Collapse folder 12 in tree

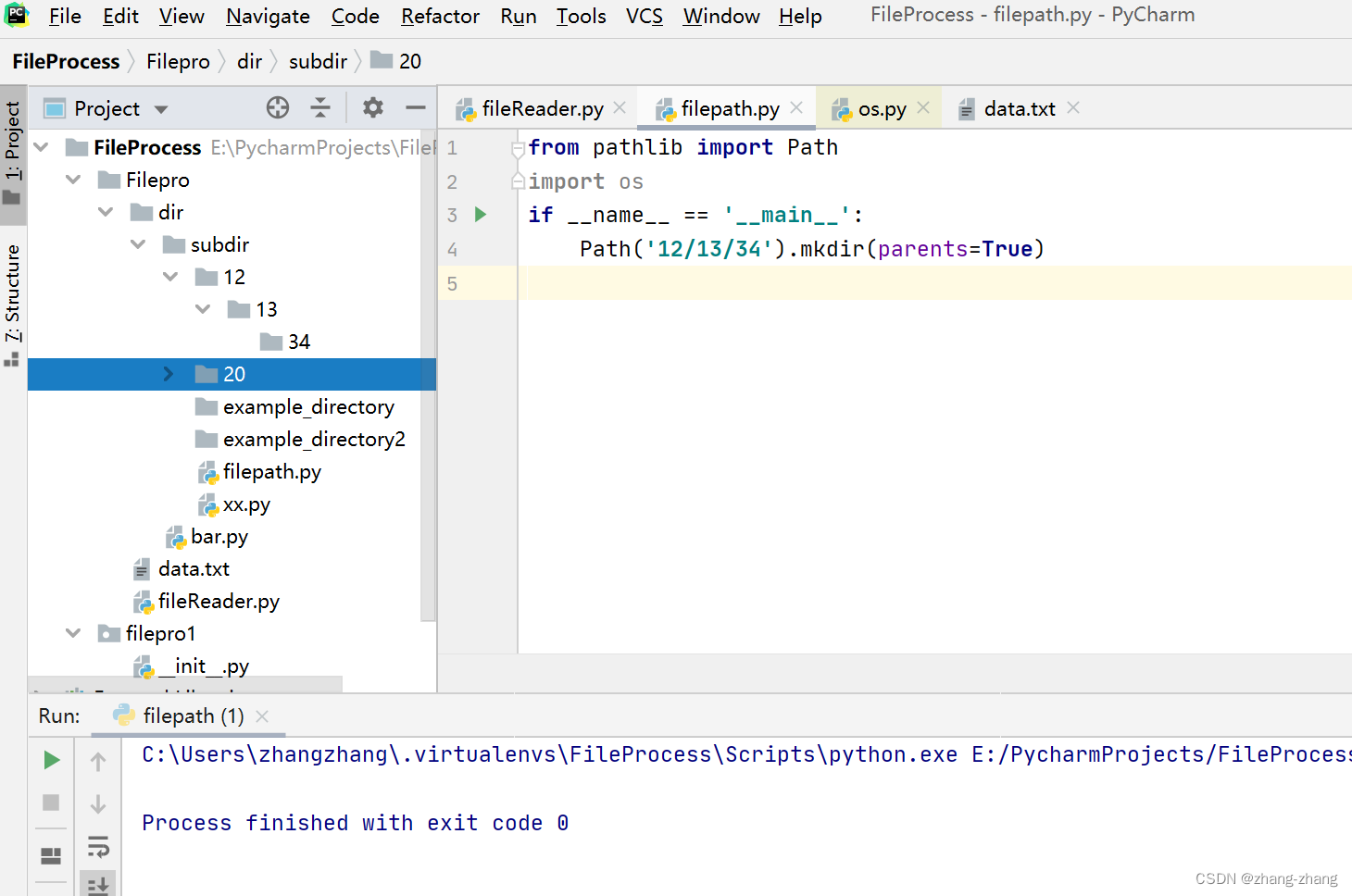click(x=170, y=277)
